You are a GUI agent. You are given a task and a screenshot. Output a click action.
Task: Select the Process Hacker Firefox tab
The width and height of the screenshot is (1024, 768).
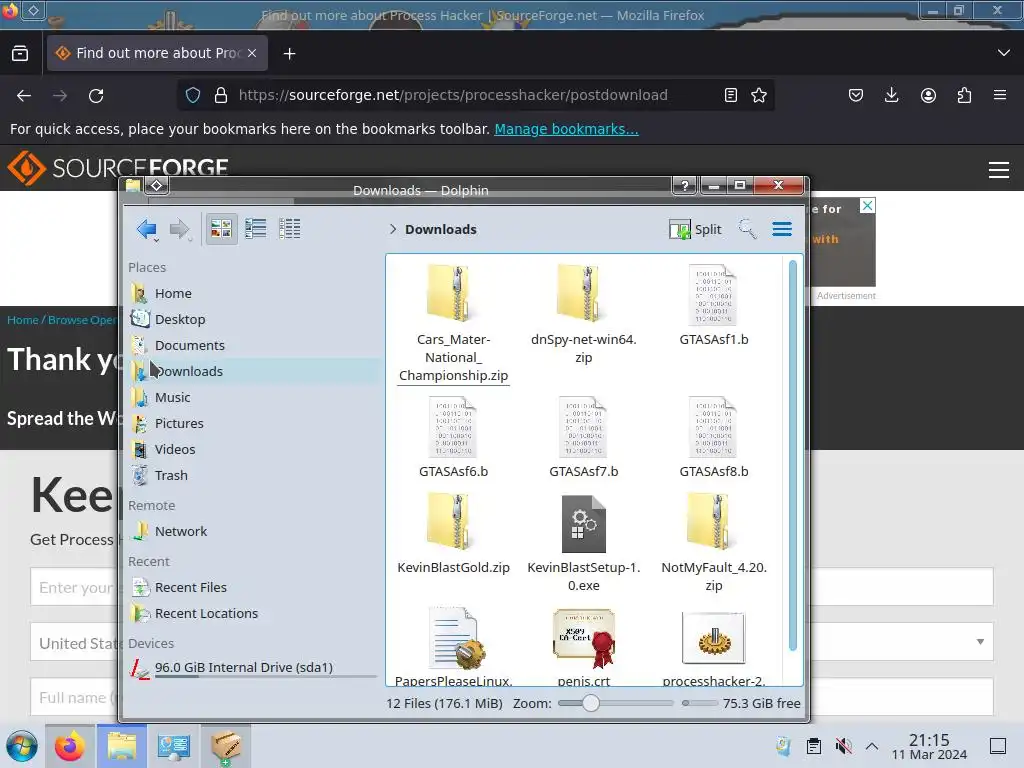[x=157, y=53]
